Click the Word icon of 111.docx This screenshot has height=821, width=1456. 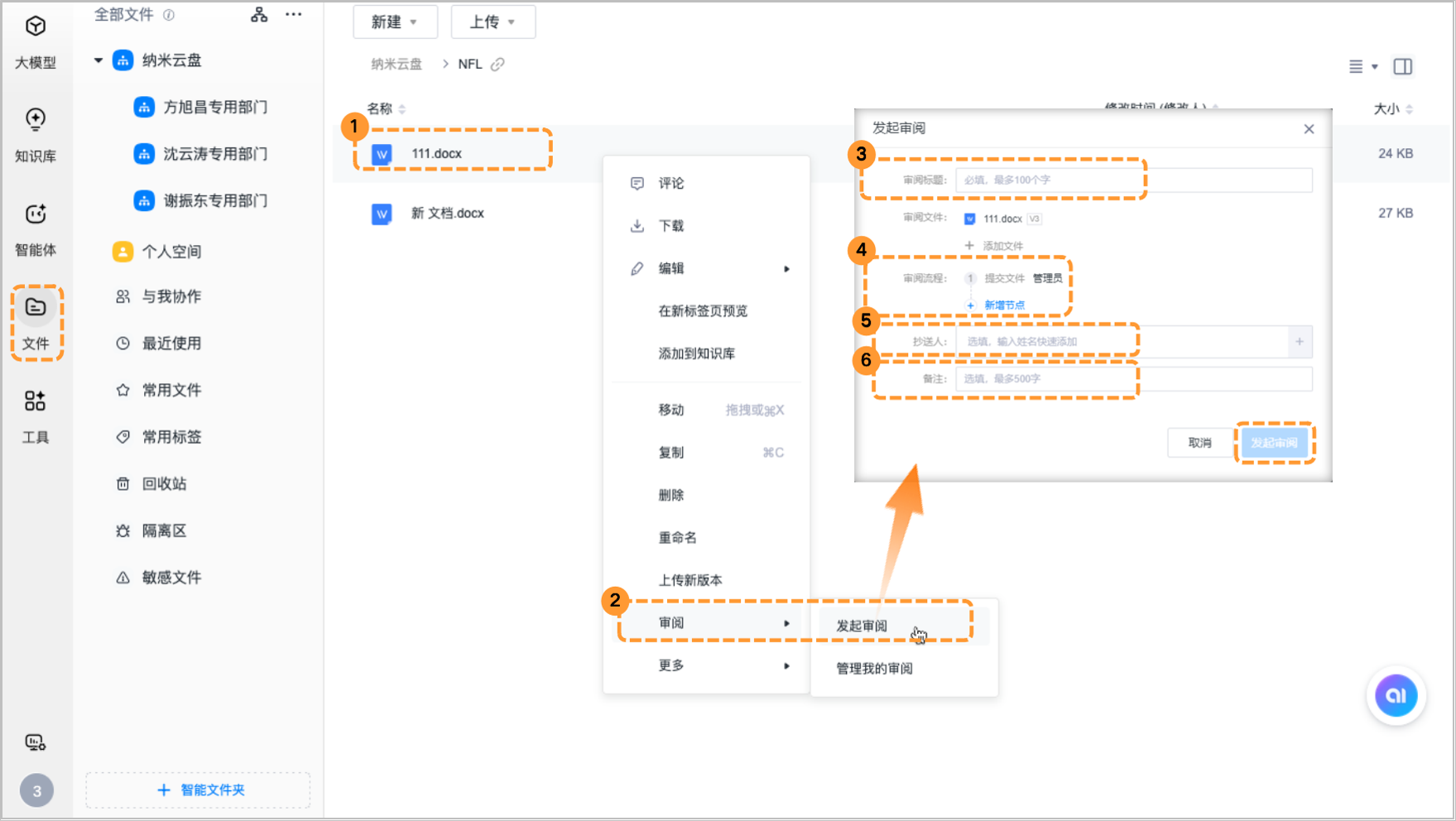(x=381, y=153)
